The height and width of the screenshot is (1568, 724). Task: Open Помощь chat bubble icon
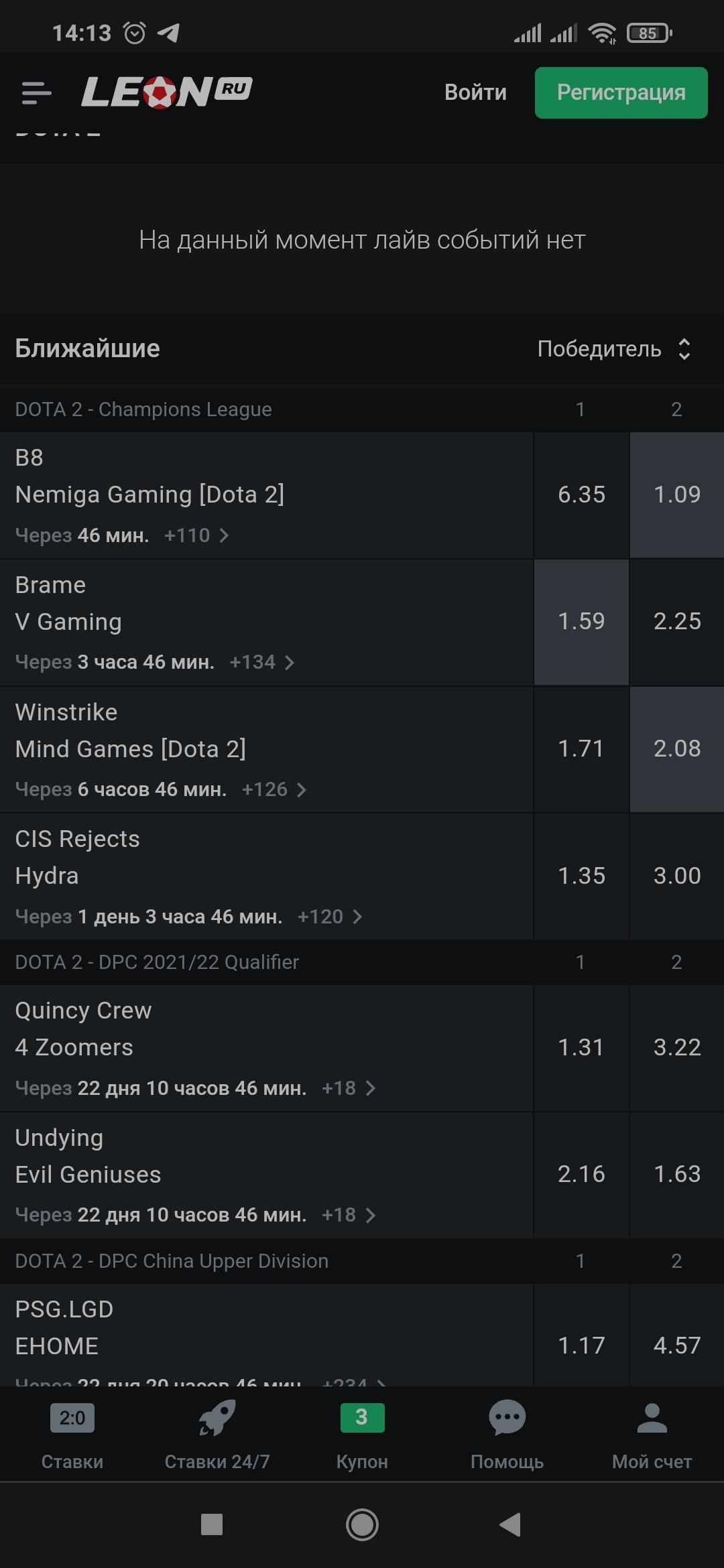[507, 1418]
